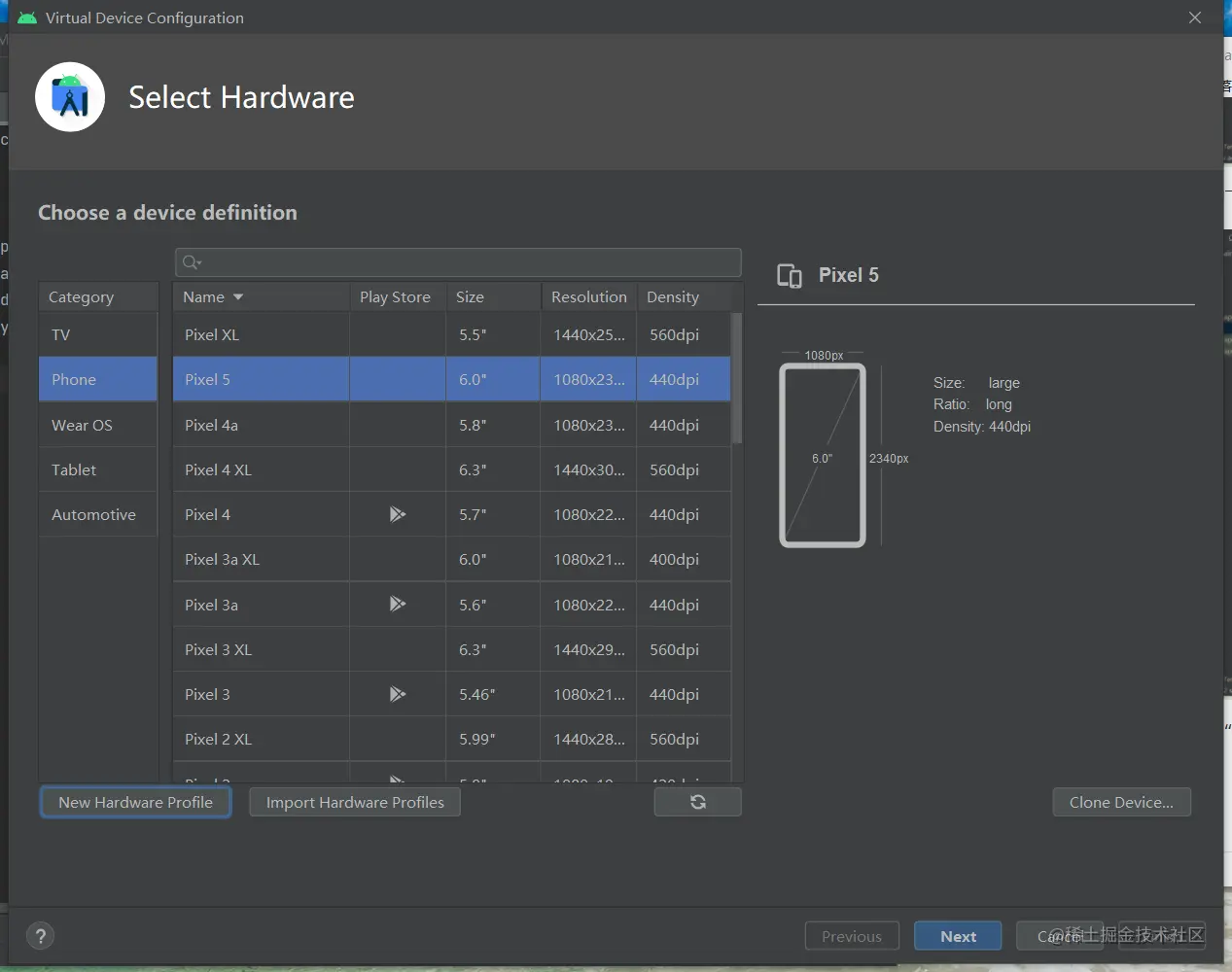Select the Pixel 3 XL device row

point(451,649)
